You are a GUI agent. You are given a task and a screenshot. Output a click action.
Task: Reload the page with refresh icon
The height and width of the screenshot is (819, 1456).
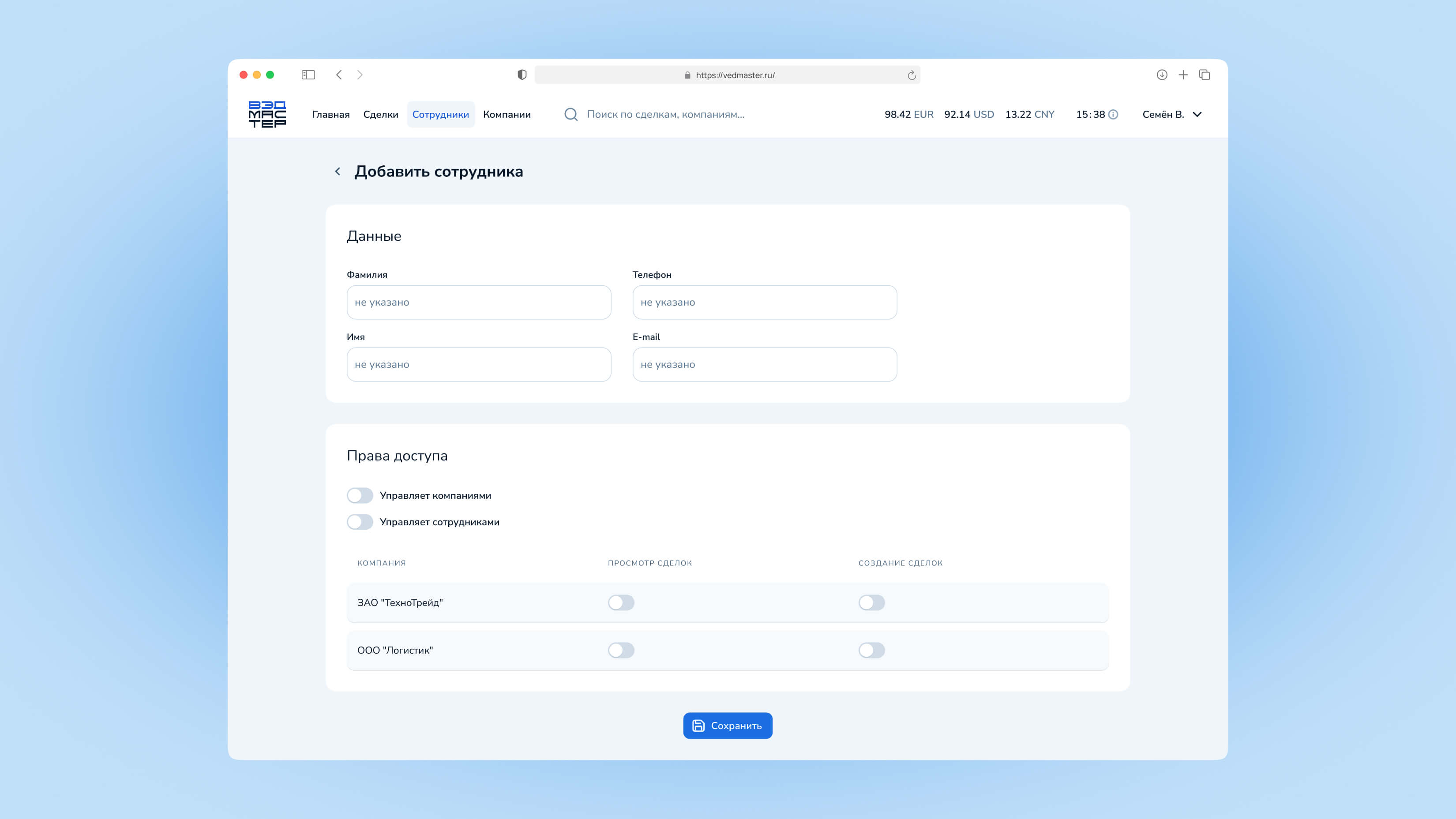click(911, 75)
